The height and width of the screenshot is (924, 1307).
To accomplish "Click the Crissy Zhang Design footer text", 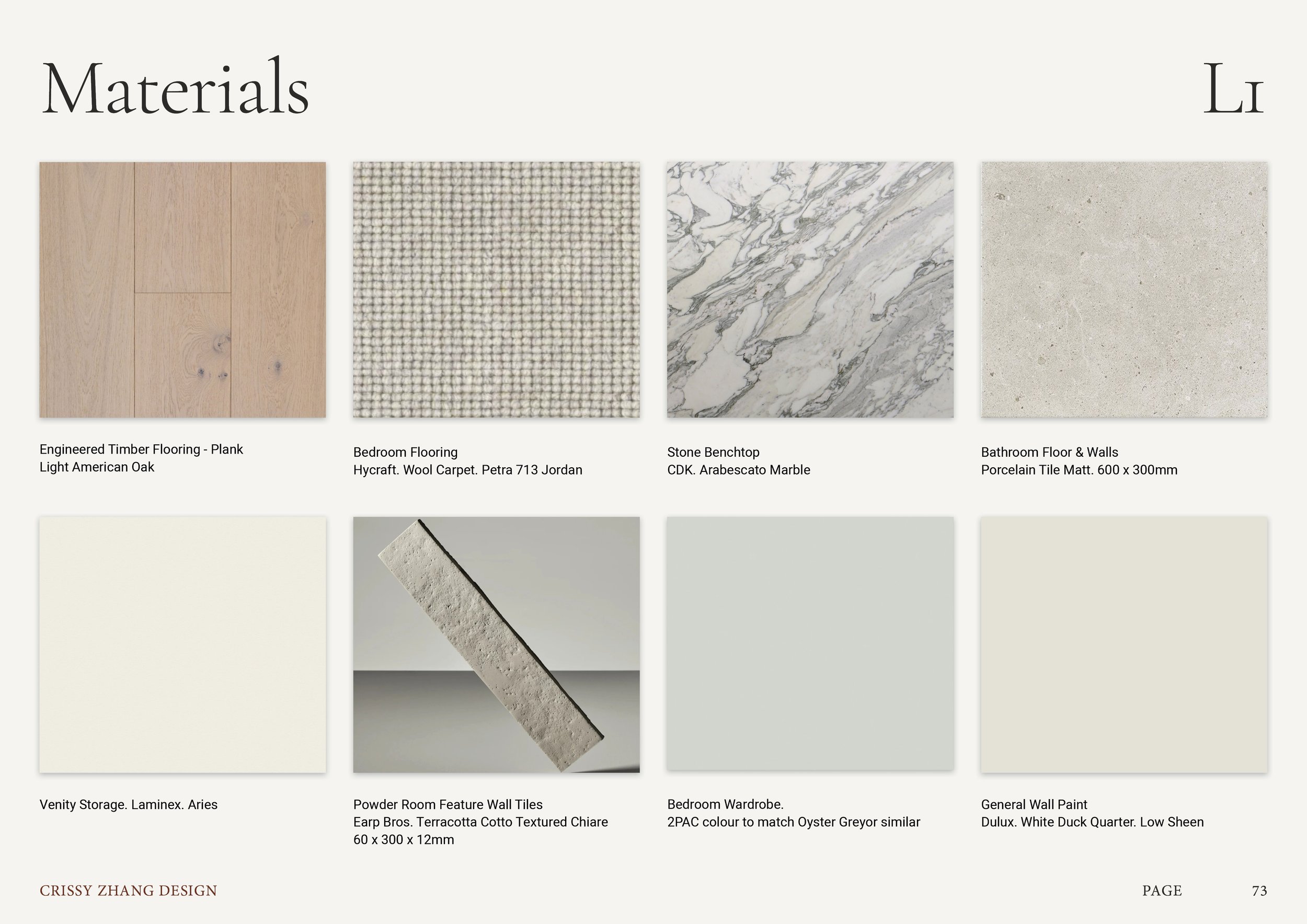I will (128, 891).
